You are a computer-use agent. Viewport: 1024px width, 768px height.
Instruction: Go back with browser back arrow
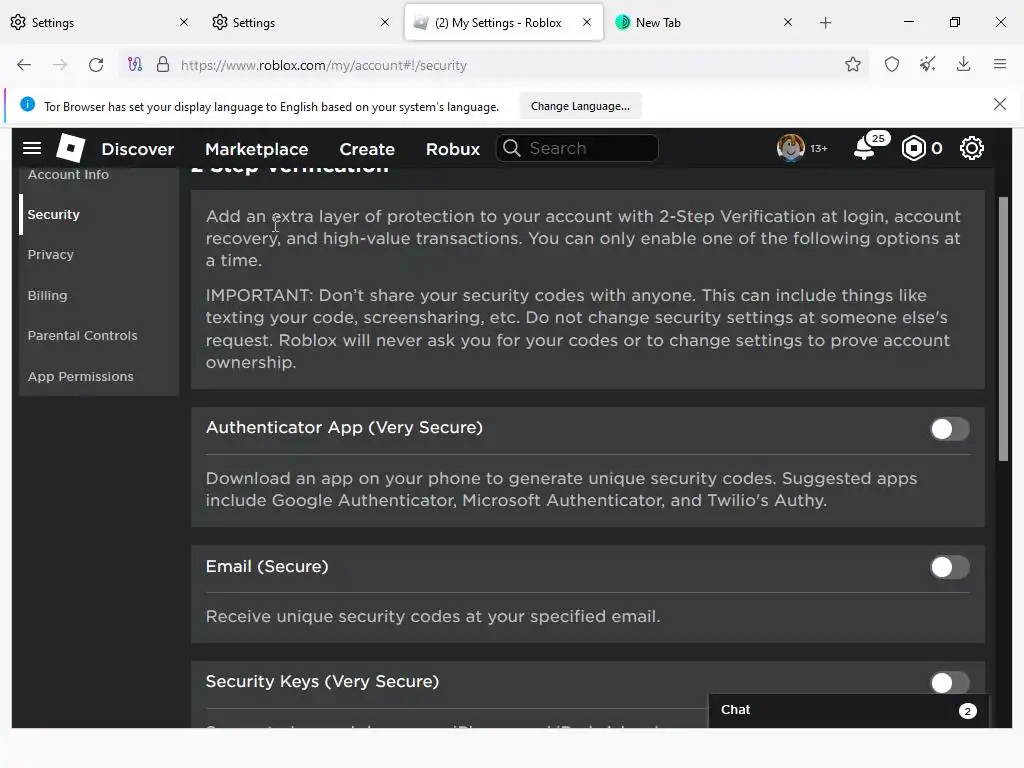pos(24,65)
